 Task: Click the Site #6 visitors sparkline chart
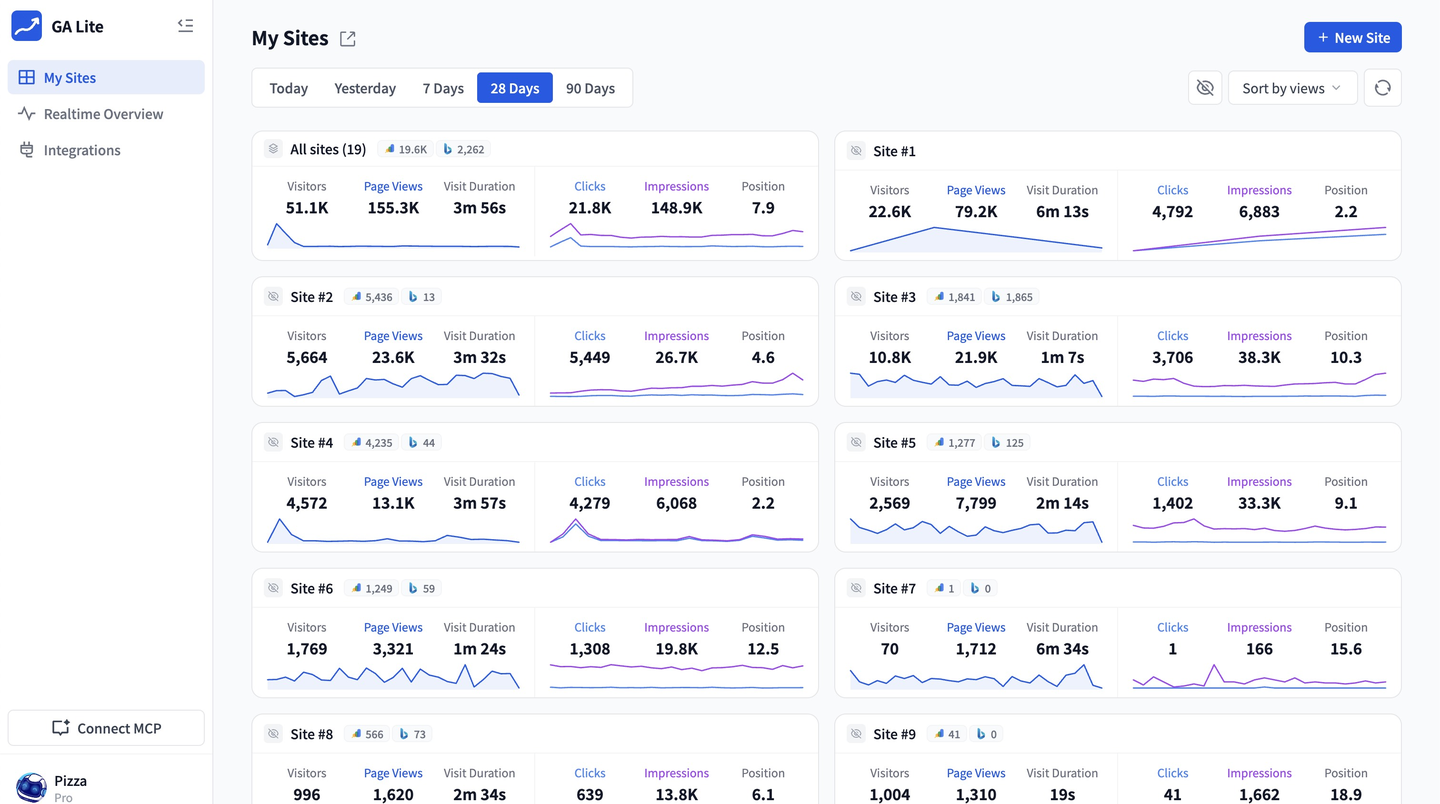[393, 676]
